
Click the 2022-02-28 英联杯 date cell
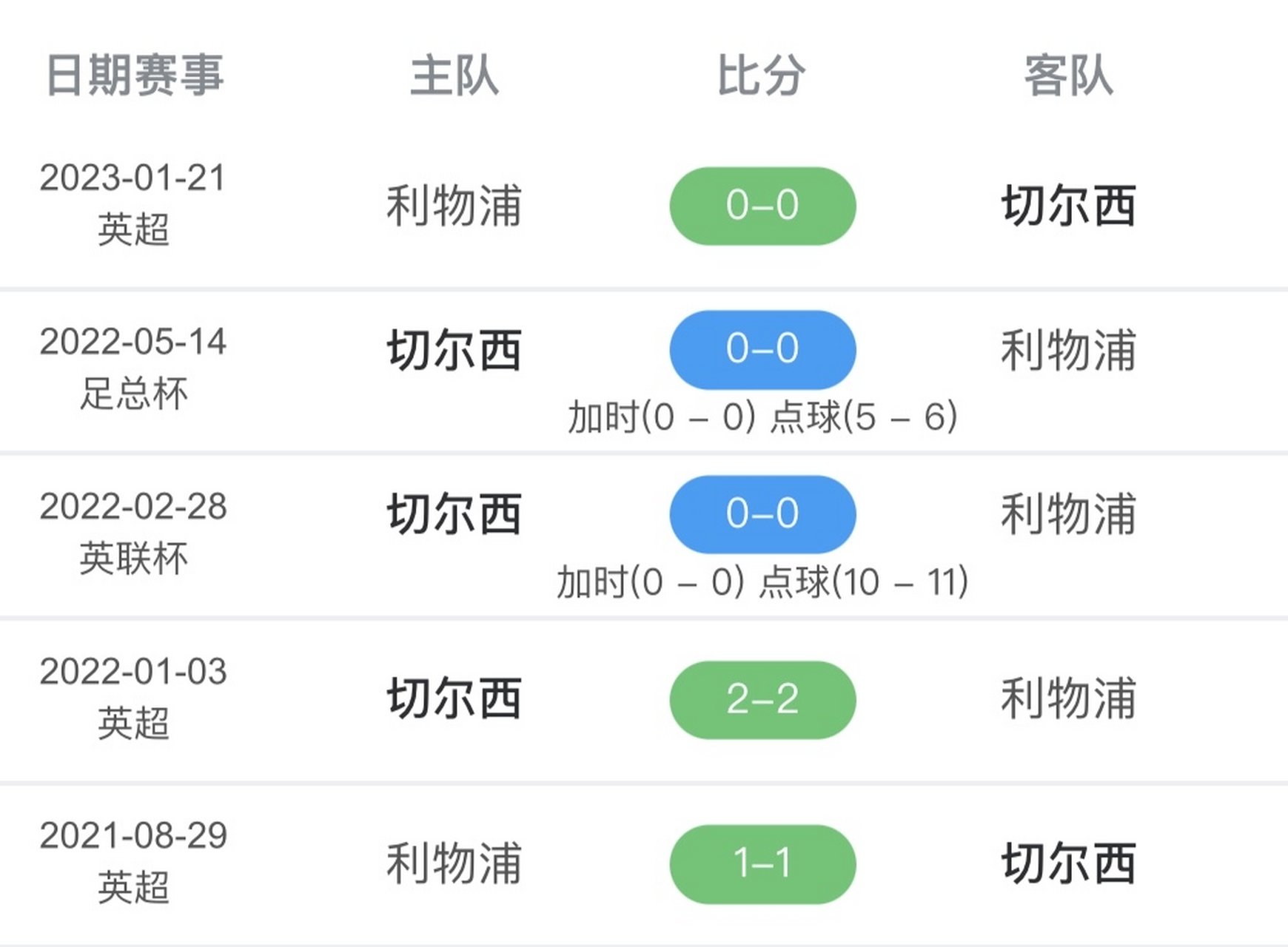tap(133, 532)
